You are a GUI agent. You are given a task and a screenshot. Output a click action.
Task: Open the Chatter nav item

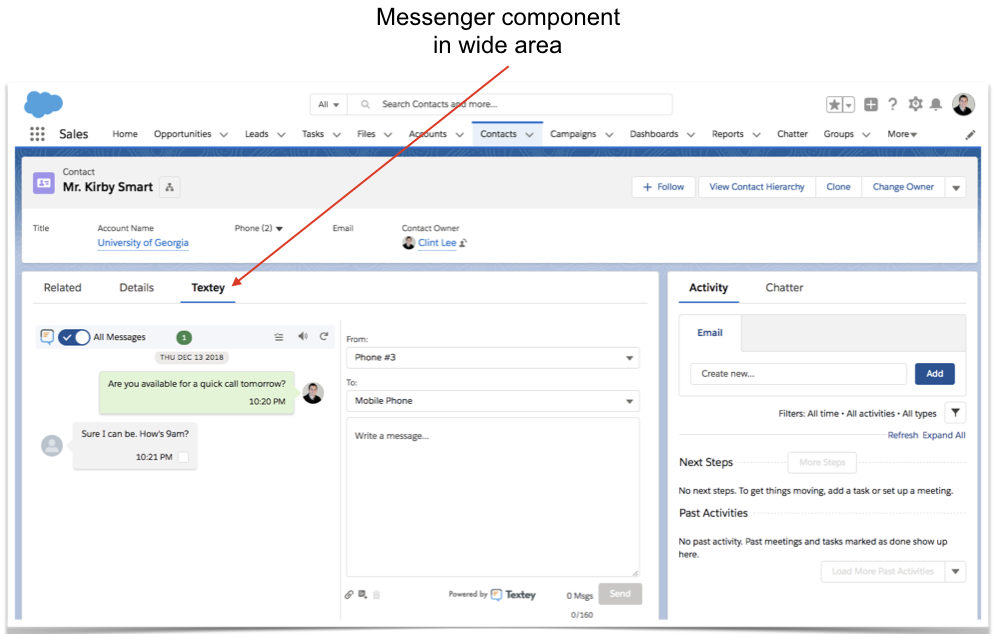pos(792,134)
